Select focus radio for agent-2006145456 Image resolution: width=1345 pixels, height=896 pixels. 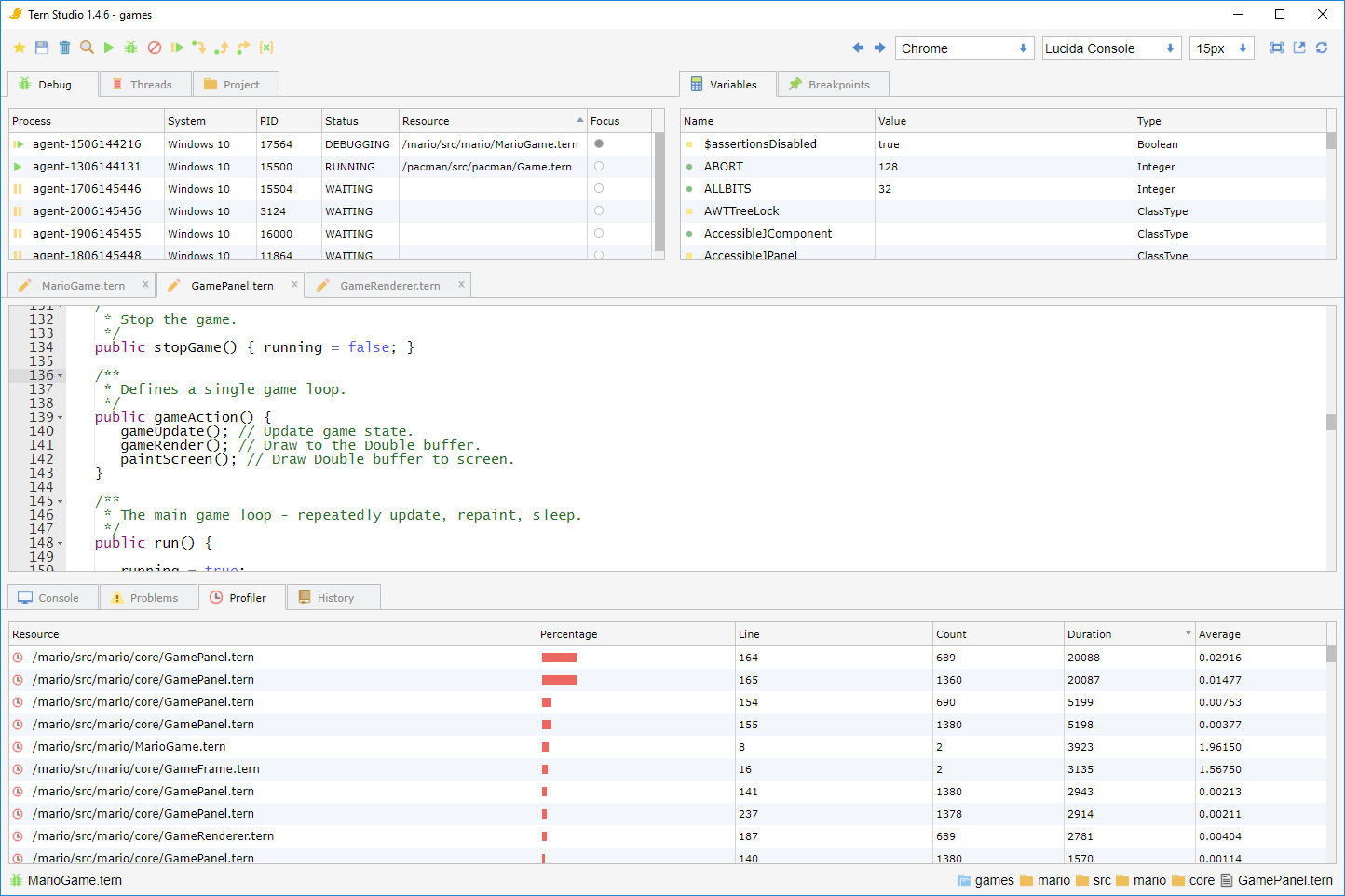pos(599,210)
